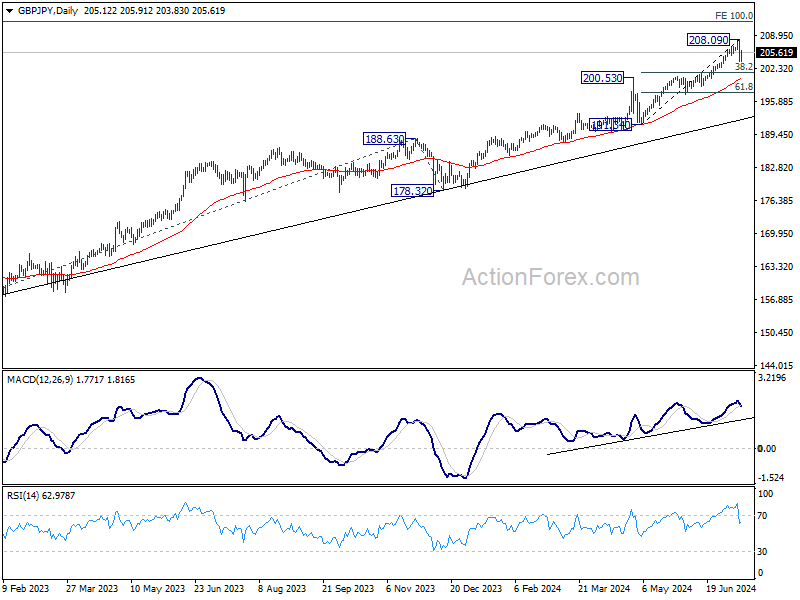Select the 20 Dec 2023 date label

pos(476,588)
